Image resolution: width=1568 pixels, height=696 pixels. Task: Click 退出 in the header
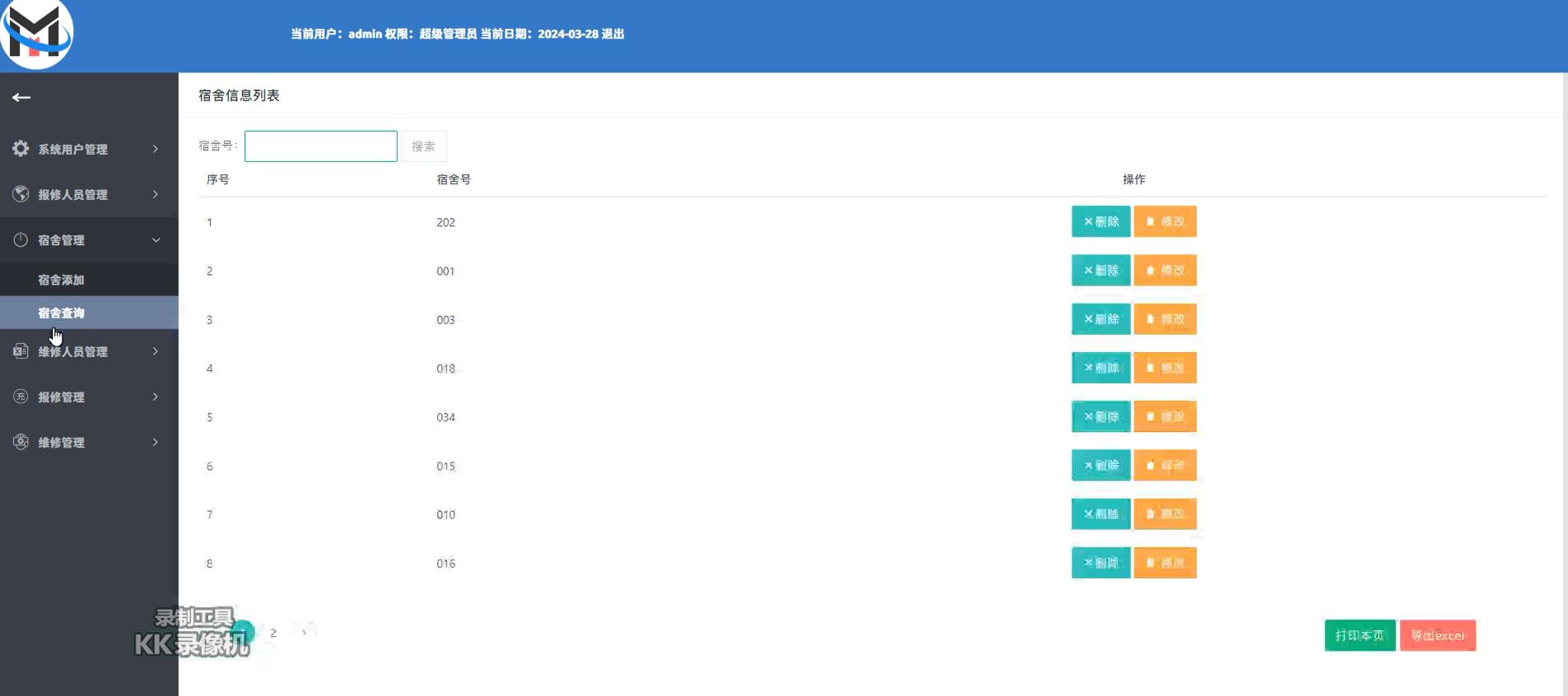[x=612, y=34]
